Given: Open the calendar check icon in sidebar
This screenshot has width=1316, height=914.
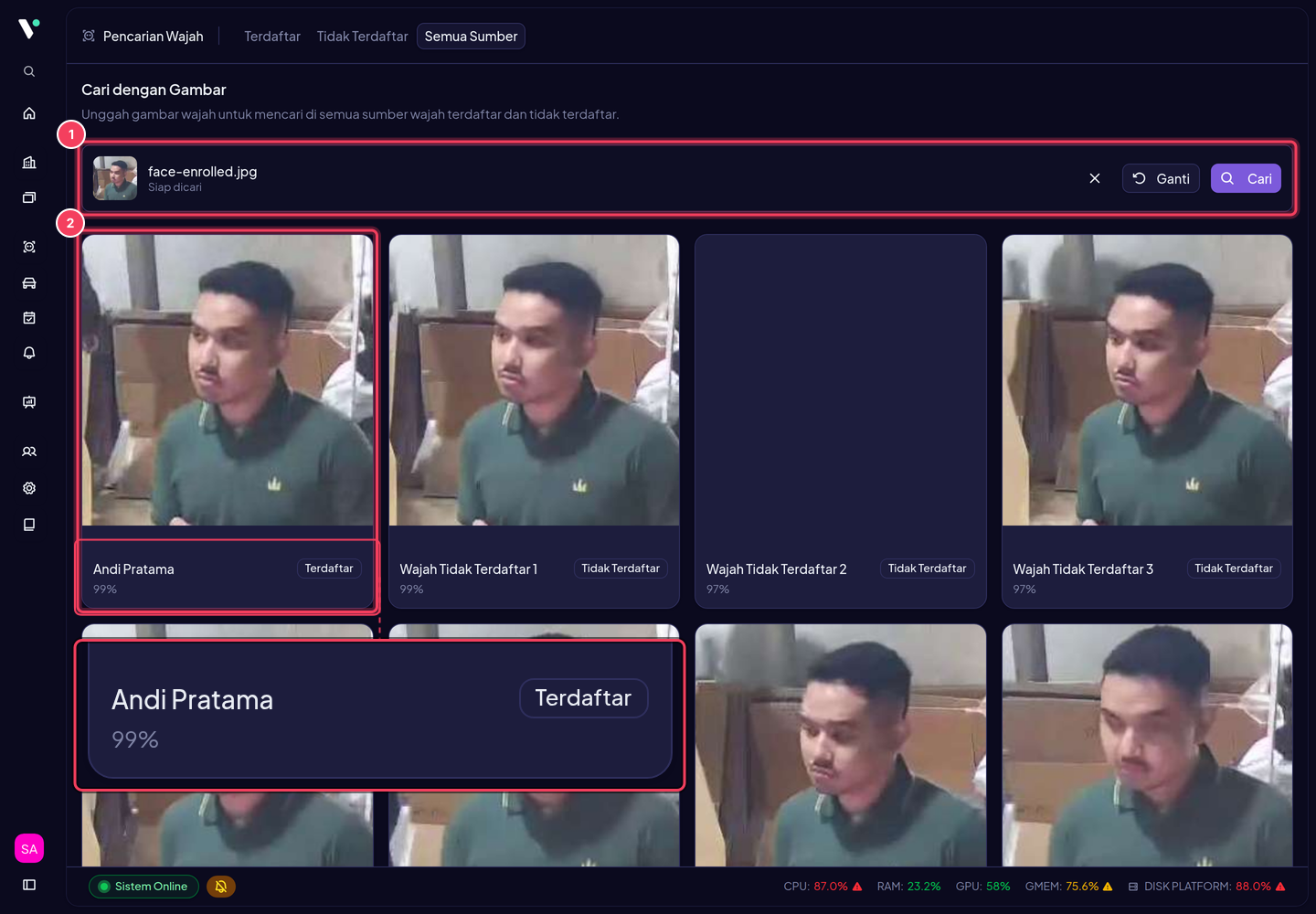Looking at the screenshot, I should (29, 318).
